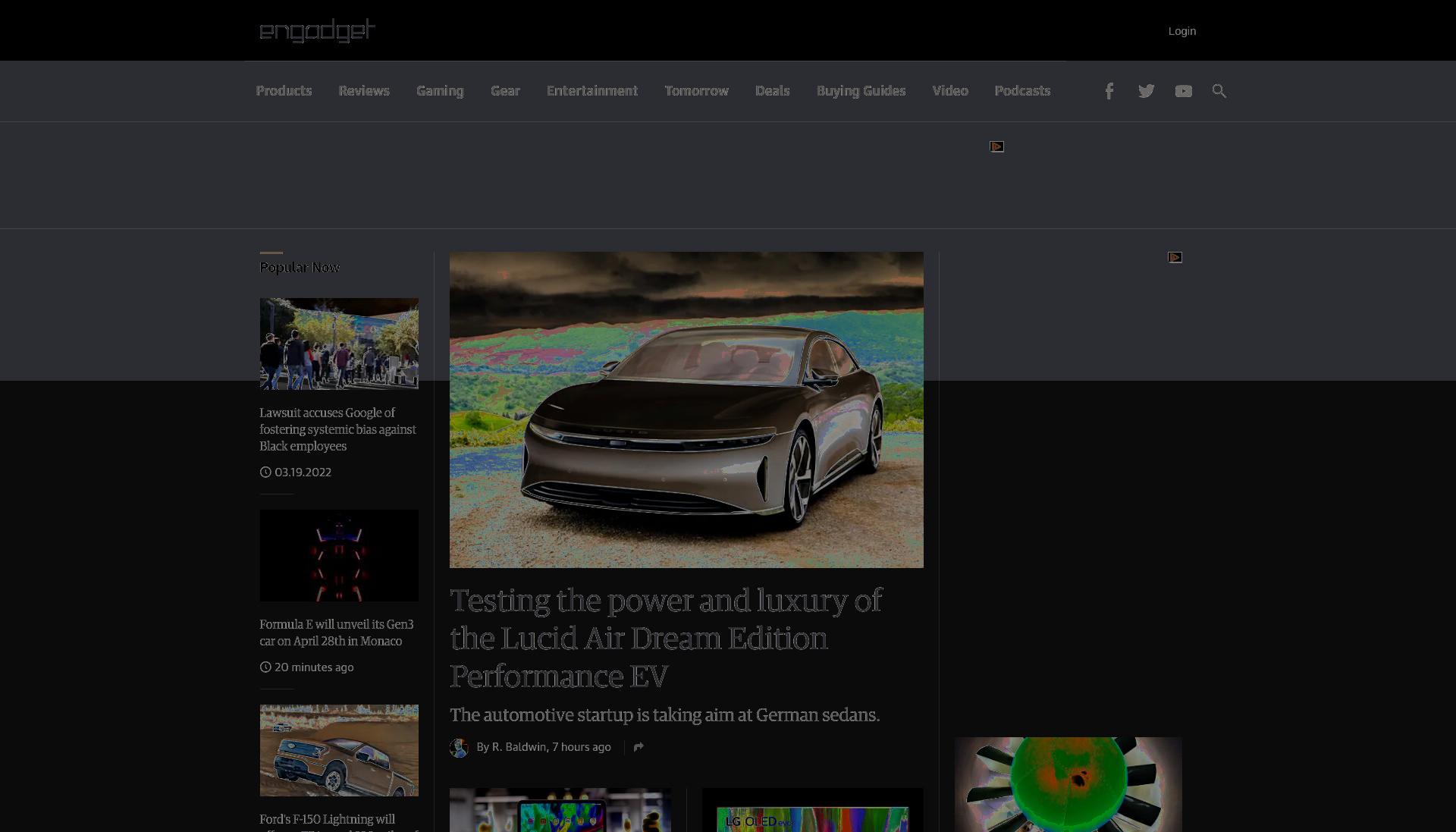
Task: Click R. Baldwin's author avatar
Action: point(459,748)
